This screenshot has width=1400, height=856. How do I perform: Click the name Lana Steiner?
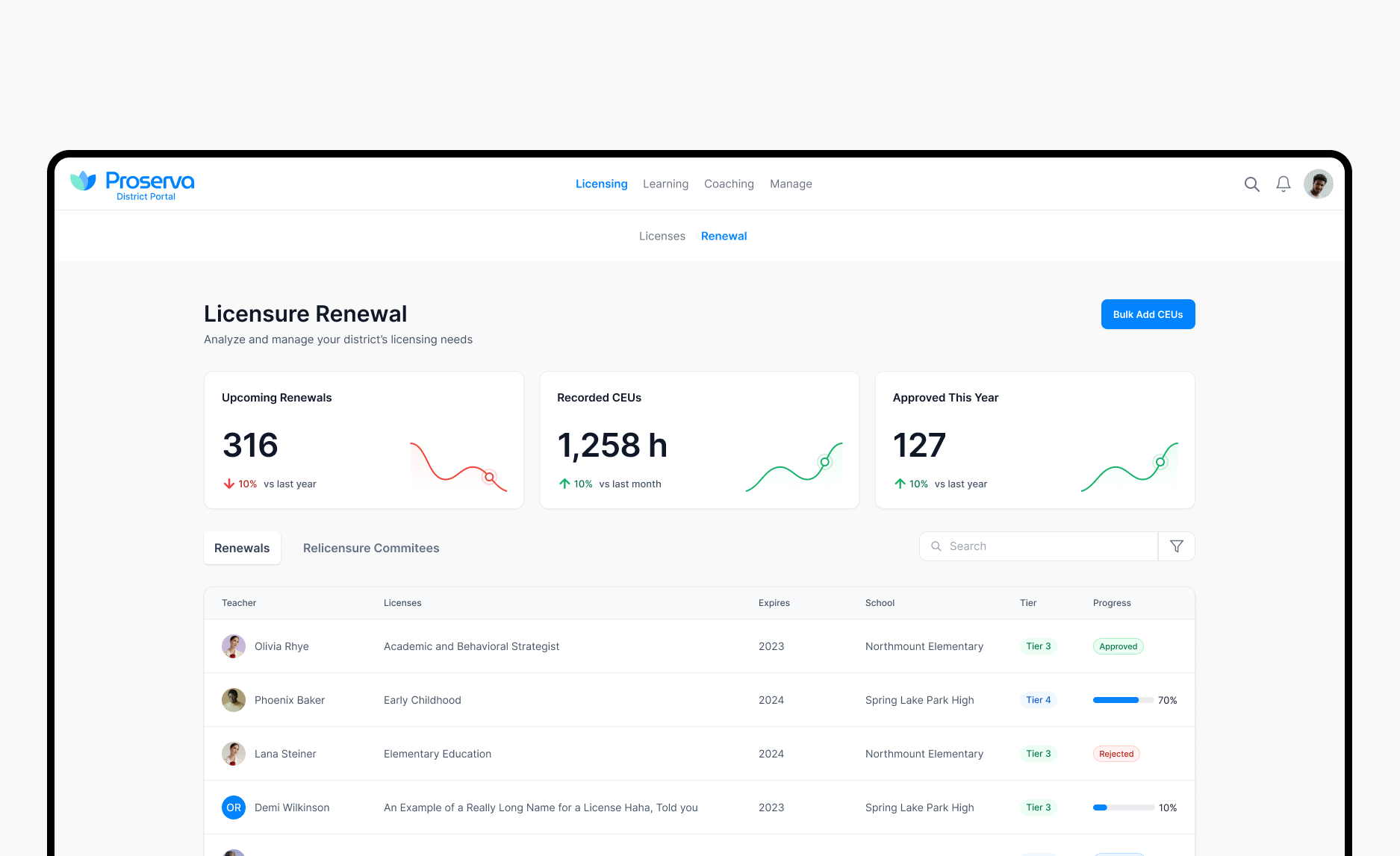coord(285,754)
